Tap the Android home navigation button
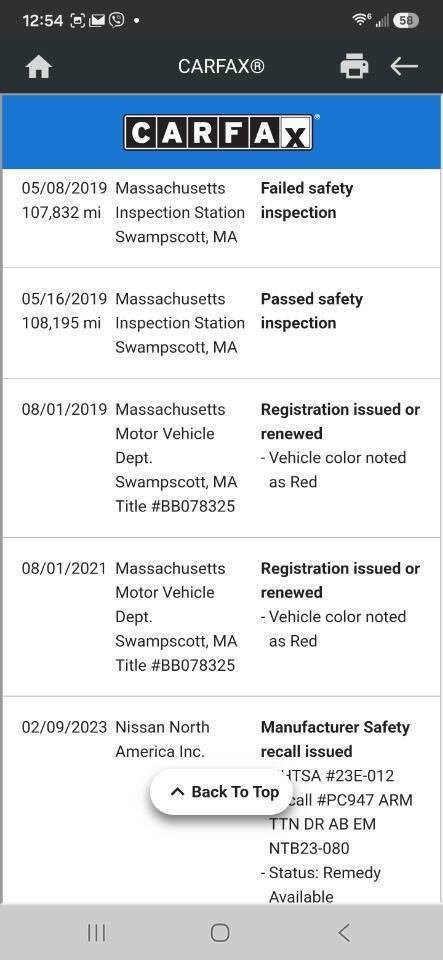This screenshot has height=960, width=443. pyautogui.click(x=220, y=932)
